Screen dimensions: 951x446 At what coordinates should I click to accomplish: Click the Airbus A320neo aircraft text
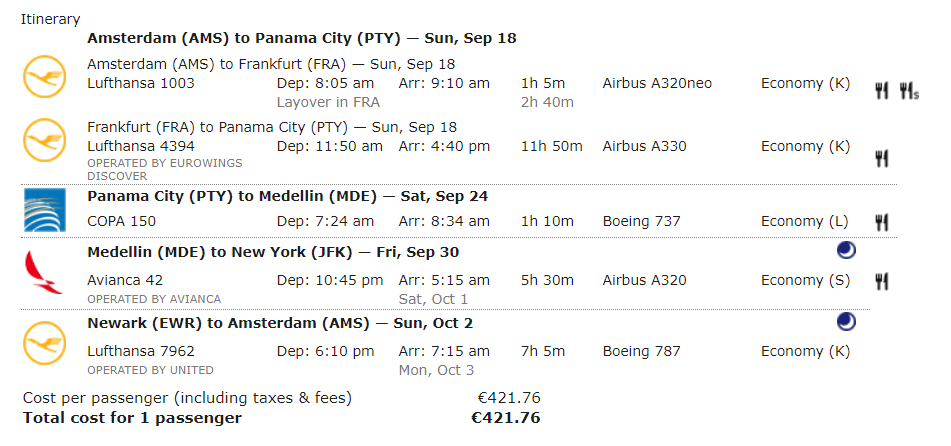click(x=657, y=83)
